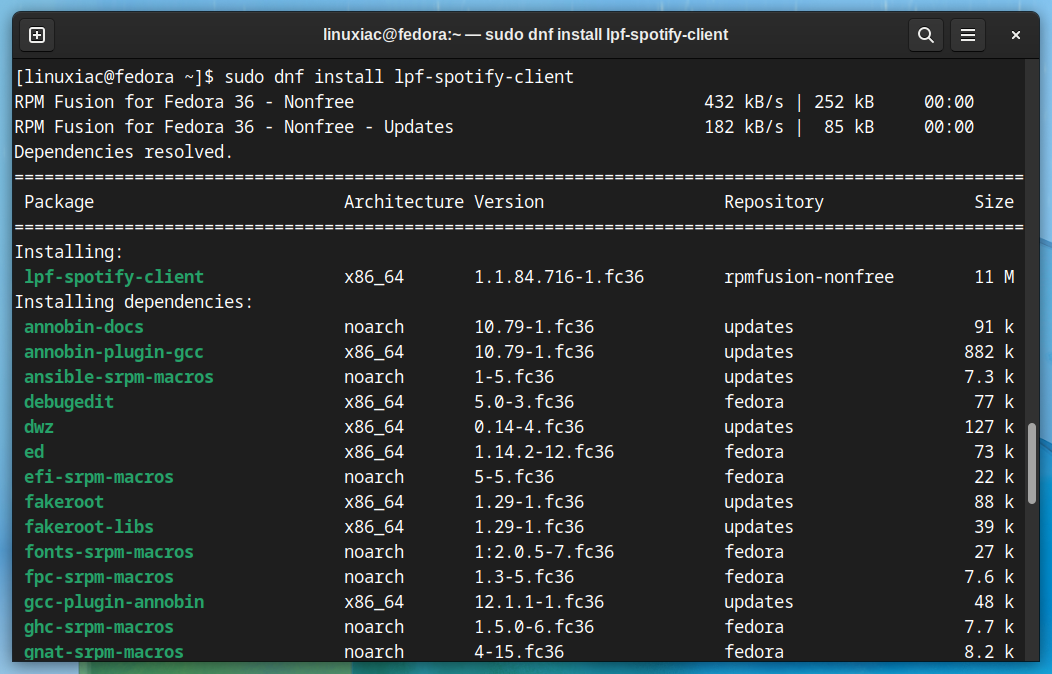Select annobin-plugin-gcc package name

click(x=114, y=352)
